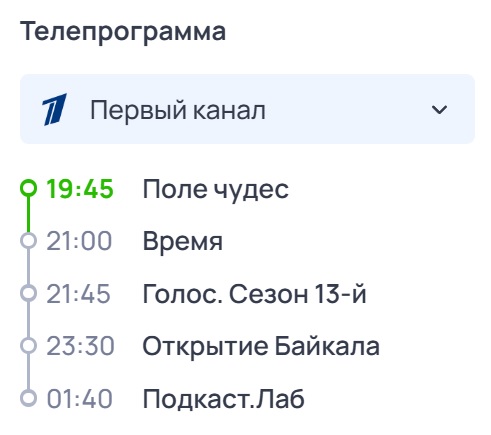Image resolution: width=491 pixels, height=435 pixels.
Task: Open Голос. Сезон 13-й program
Action: [x=255, y=294]
